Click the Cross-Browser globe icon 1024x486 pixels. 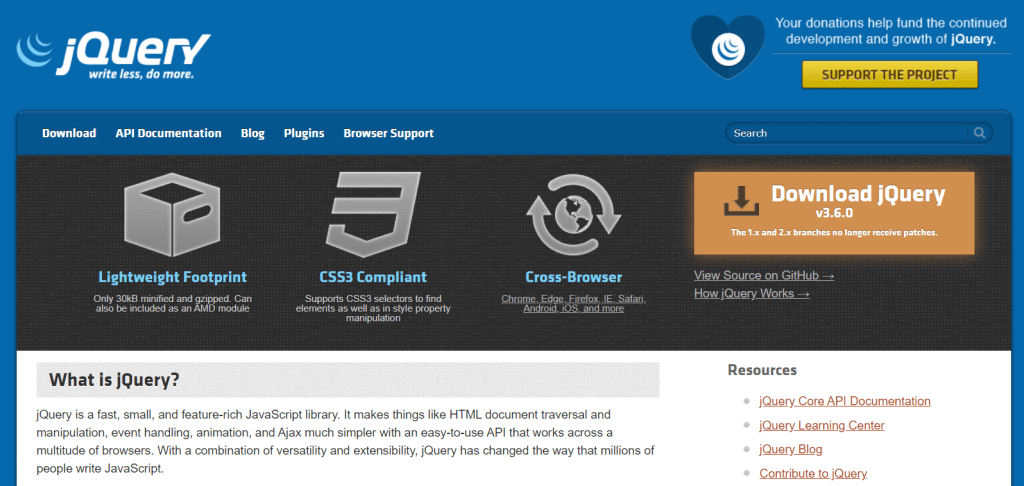(x=573, y=215)
